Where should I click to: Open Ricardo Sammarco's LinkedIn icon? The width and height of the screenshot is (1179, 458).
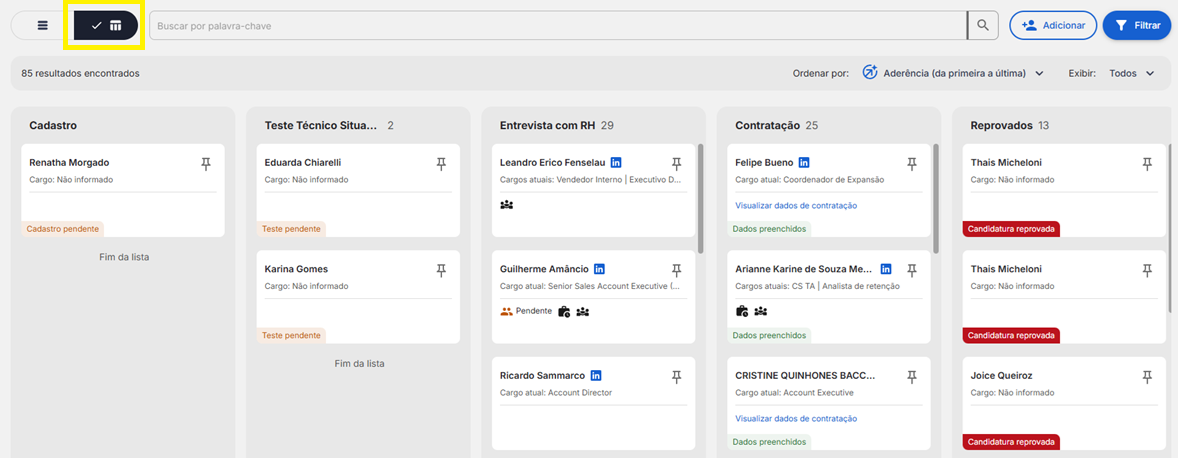coord(596,375)
